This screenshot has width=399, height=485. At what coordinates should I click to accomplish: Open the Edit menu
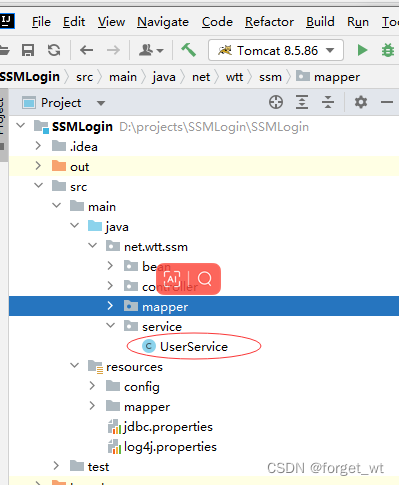tap(74, 22)
